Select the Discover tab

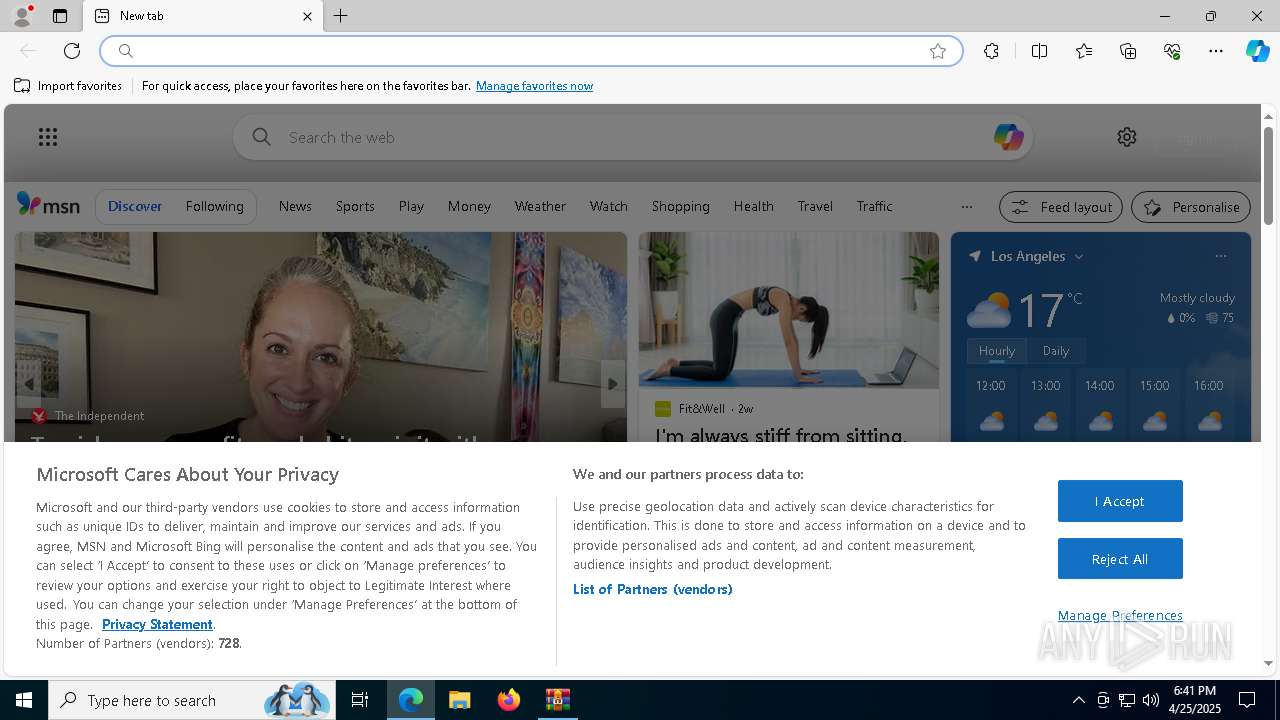(x=135, y=206)
